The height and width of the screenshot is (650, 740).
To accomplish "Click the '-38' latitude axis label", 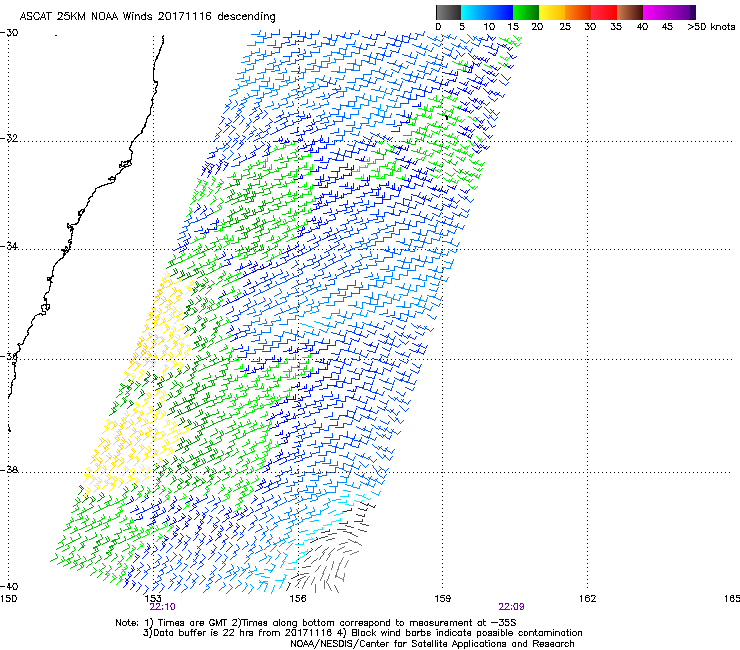I will 10,470.
